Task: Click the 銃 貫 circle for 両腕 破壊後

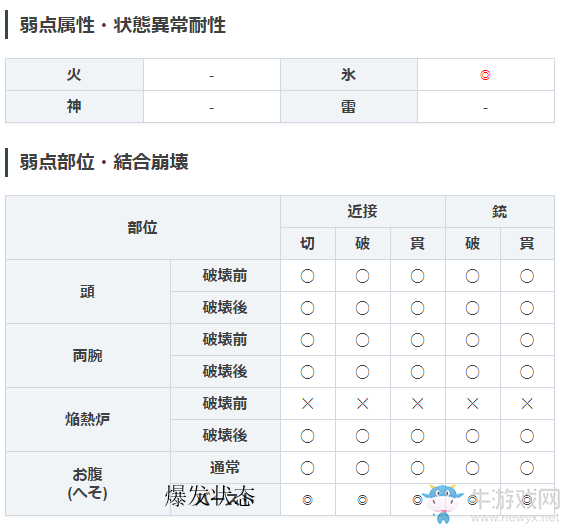Action: (x=527, y=372)
